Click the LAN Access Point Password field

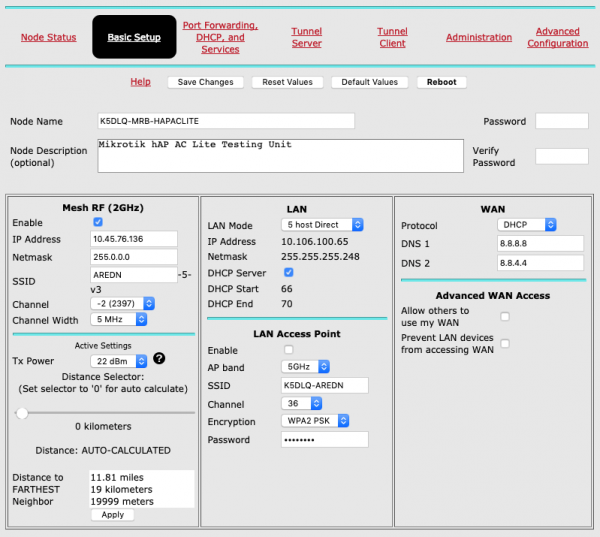point(325,439)
